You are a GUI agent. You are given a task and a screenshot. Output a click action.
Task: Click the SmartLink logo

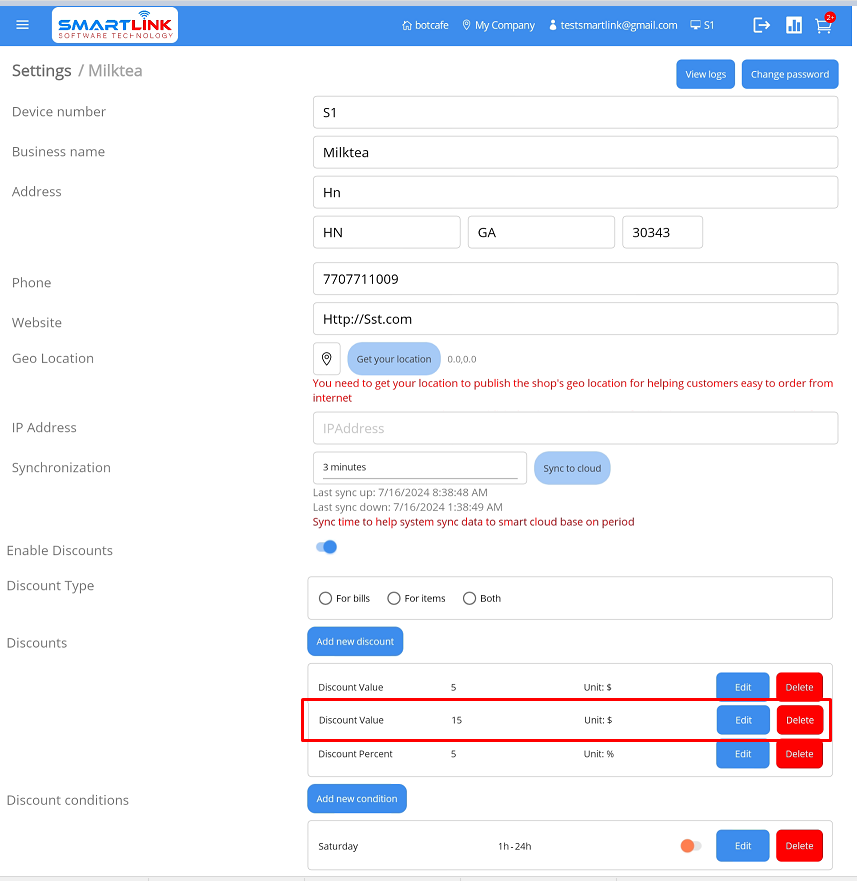coord(114,25)
